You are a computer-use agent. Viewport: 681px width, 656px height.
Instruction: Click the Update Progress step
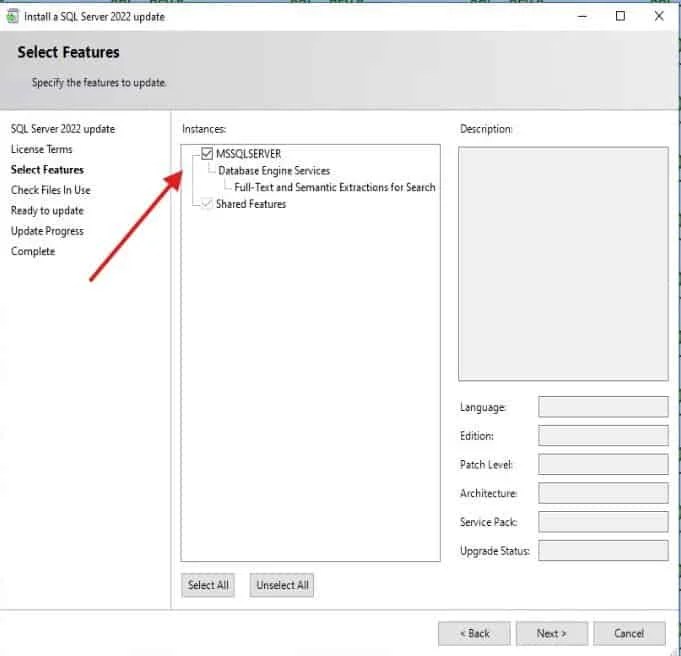[x=47, y=231]
